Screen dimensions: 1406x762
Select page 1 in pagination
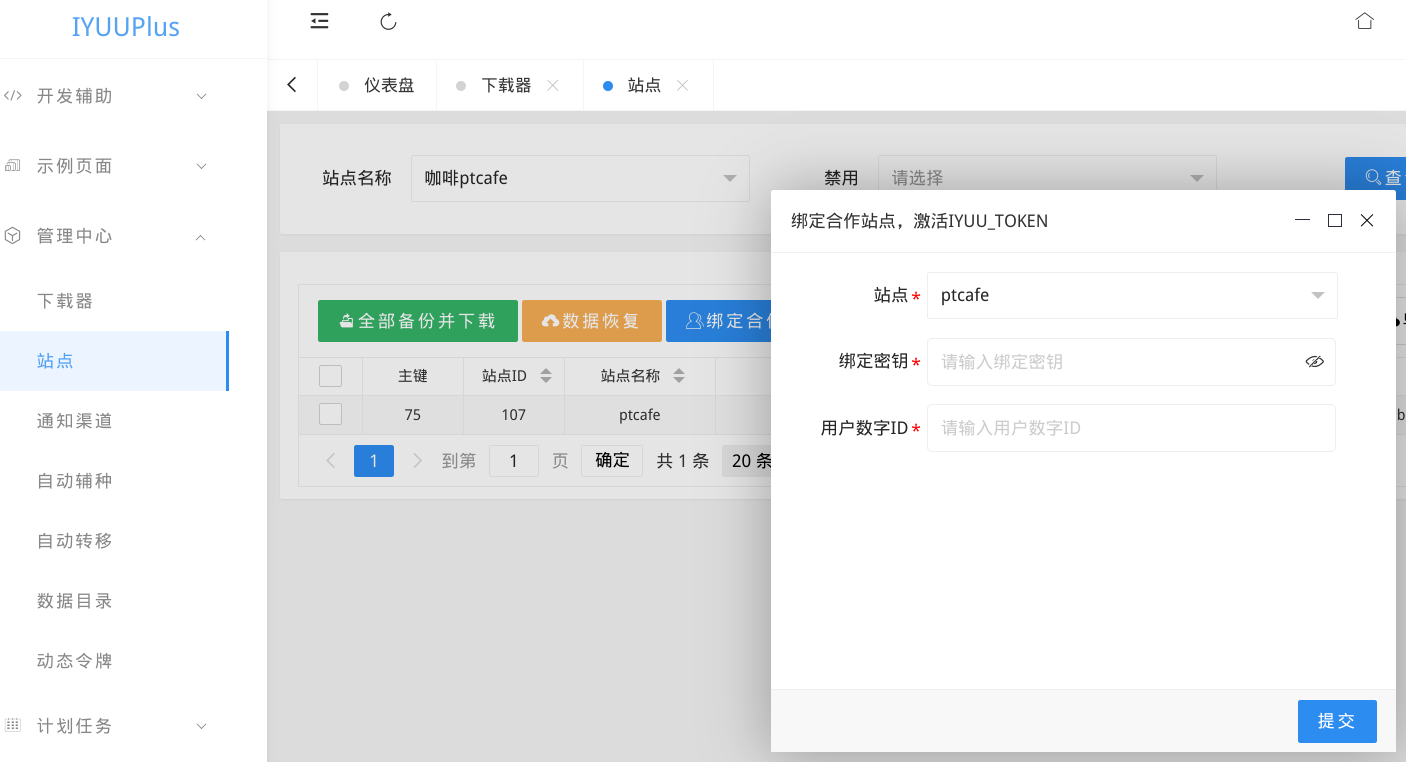click(374, 461)
